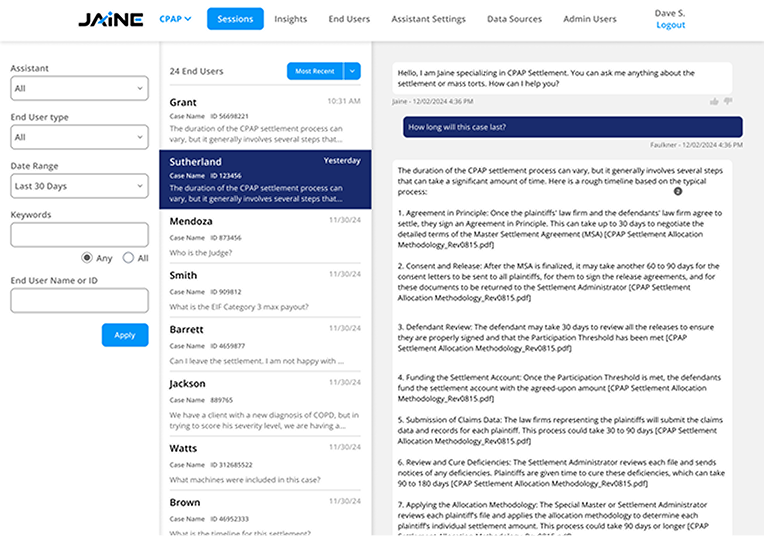Click the 'Jaine - 12/02/2024 4:36 PM' timestamp
This screenshot has height=536, width=764.
(x=433, y=101)
